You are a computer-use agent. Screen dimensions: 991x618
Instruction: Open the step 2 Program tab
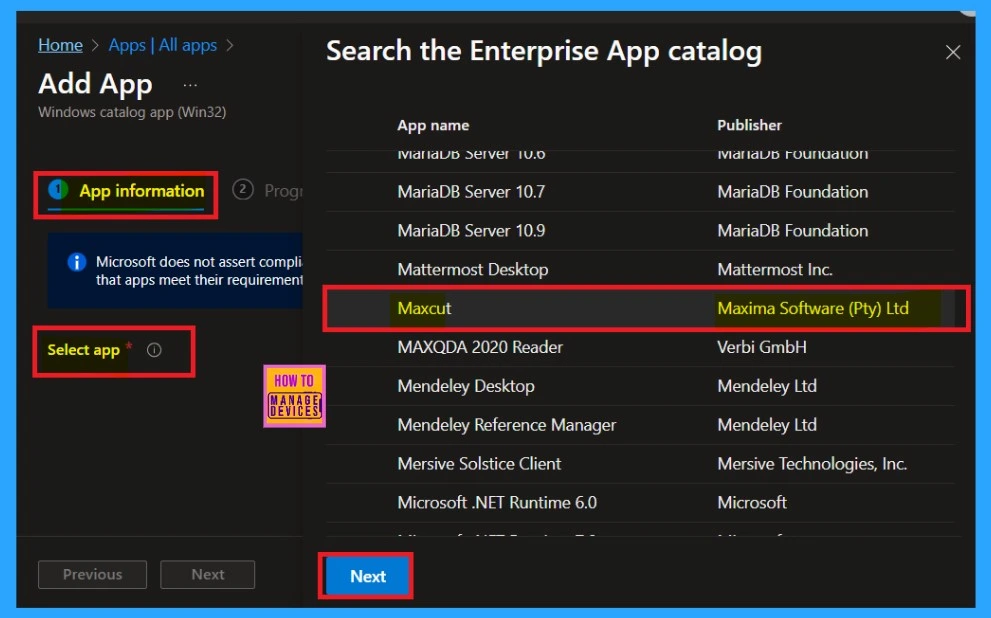[267, 190]
